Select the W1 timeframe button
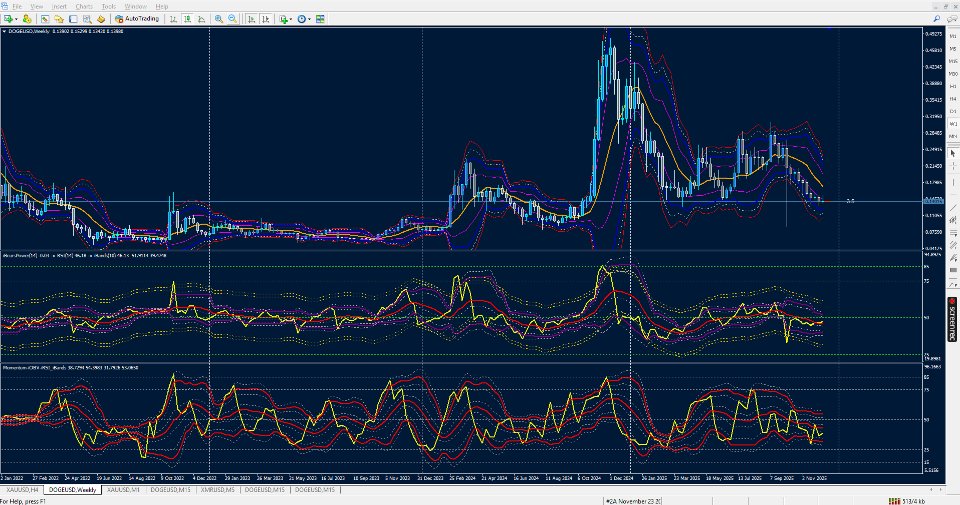The image size is (960, 505). (953, 124)
